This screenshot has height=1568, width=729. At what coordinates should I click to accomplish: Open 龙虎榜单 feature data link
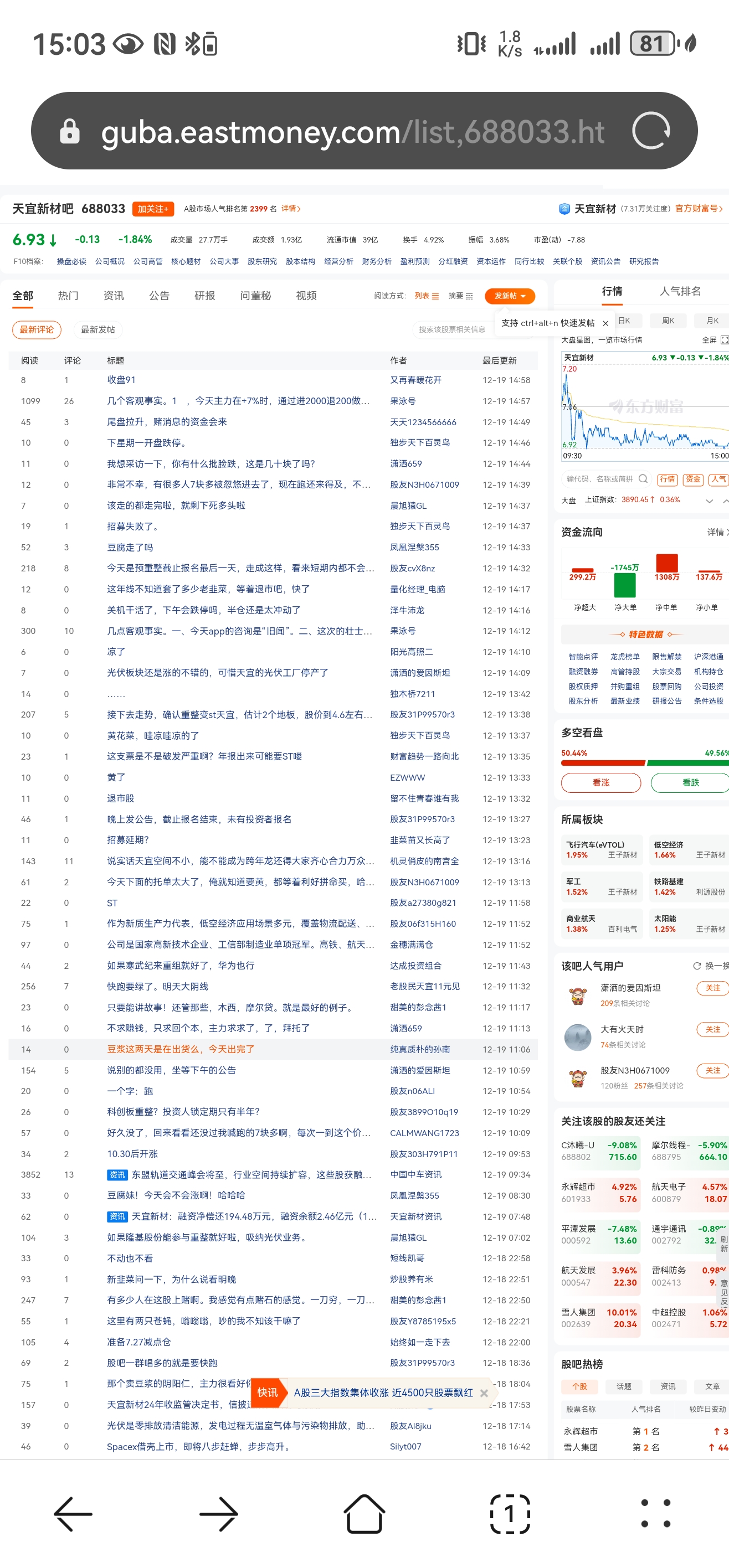(x=624, y=657)
